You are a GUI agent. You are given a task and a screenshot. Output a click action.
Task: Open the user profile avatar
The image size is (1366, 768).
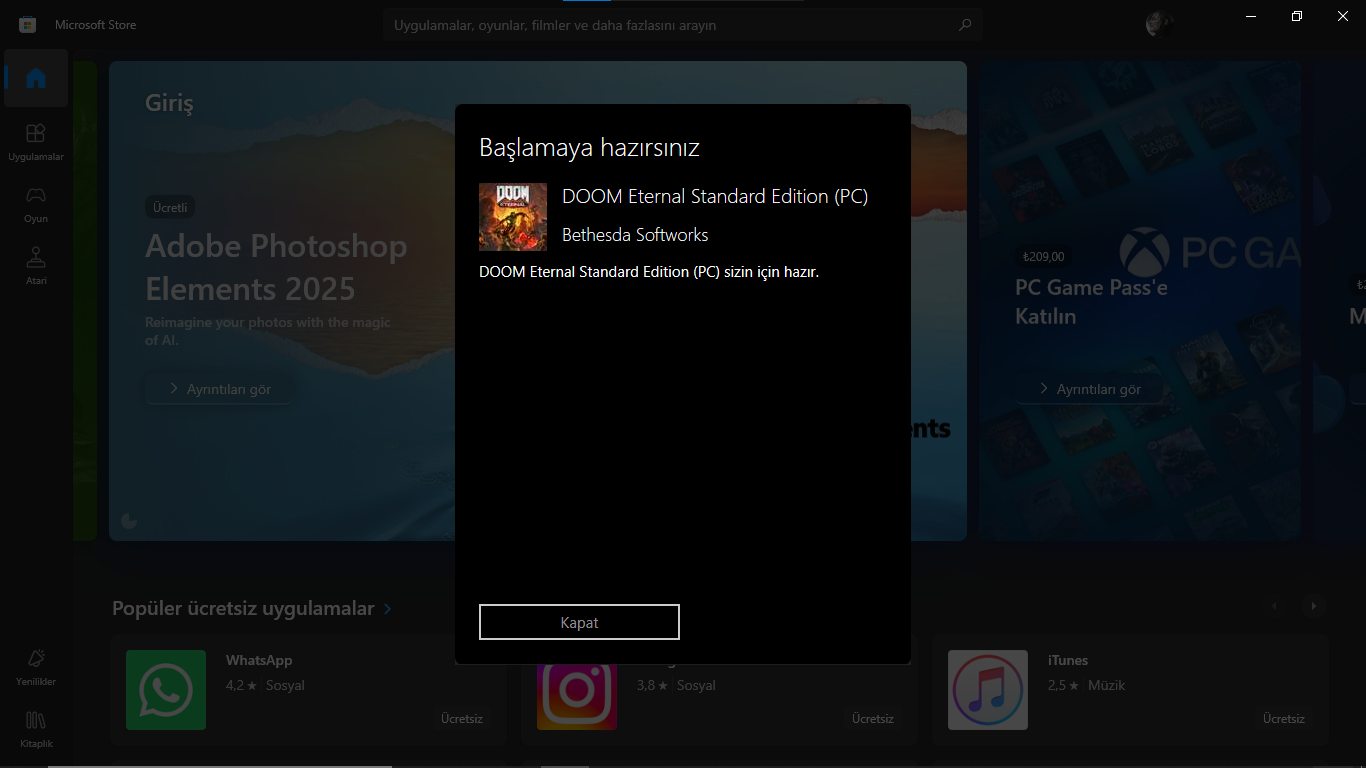pos(1160,24)
